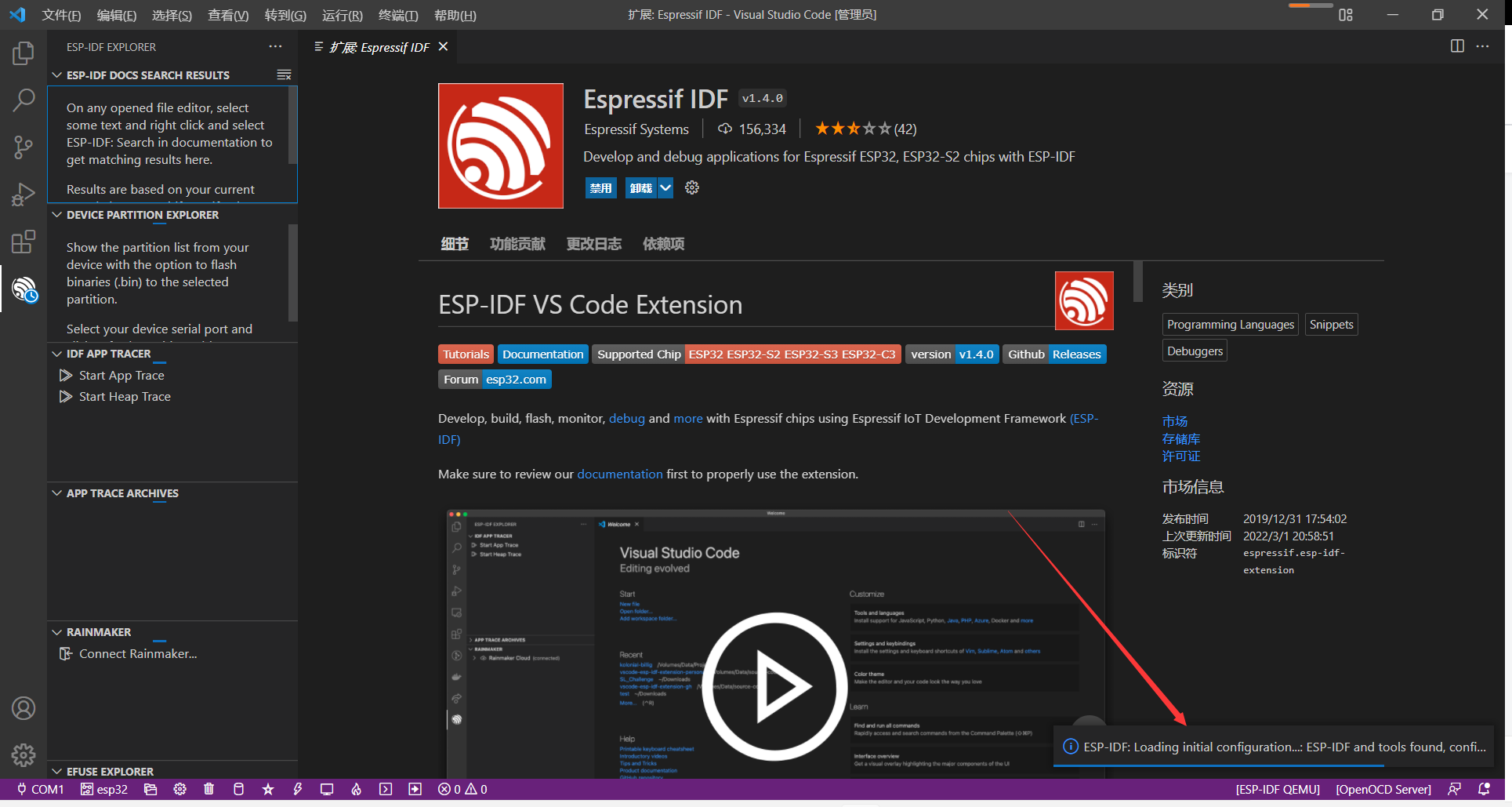Open the Espressif IDF activity bar icon
Viewport: 1512px width, 807px height.
click(23, 289)
